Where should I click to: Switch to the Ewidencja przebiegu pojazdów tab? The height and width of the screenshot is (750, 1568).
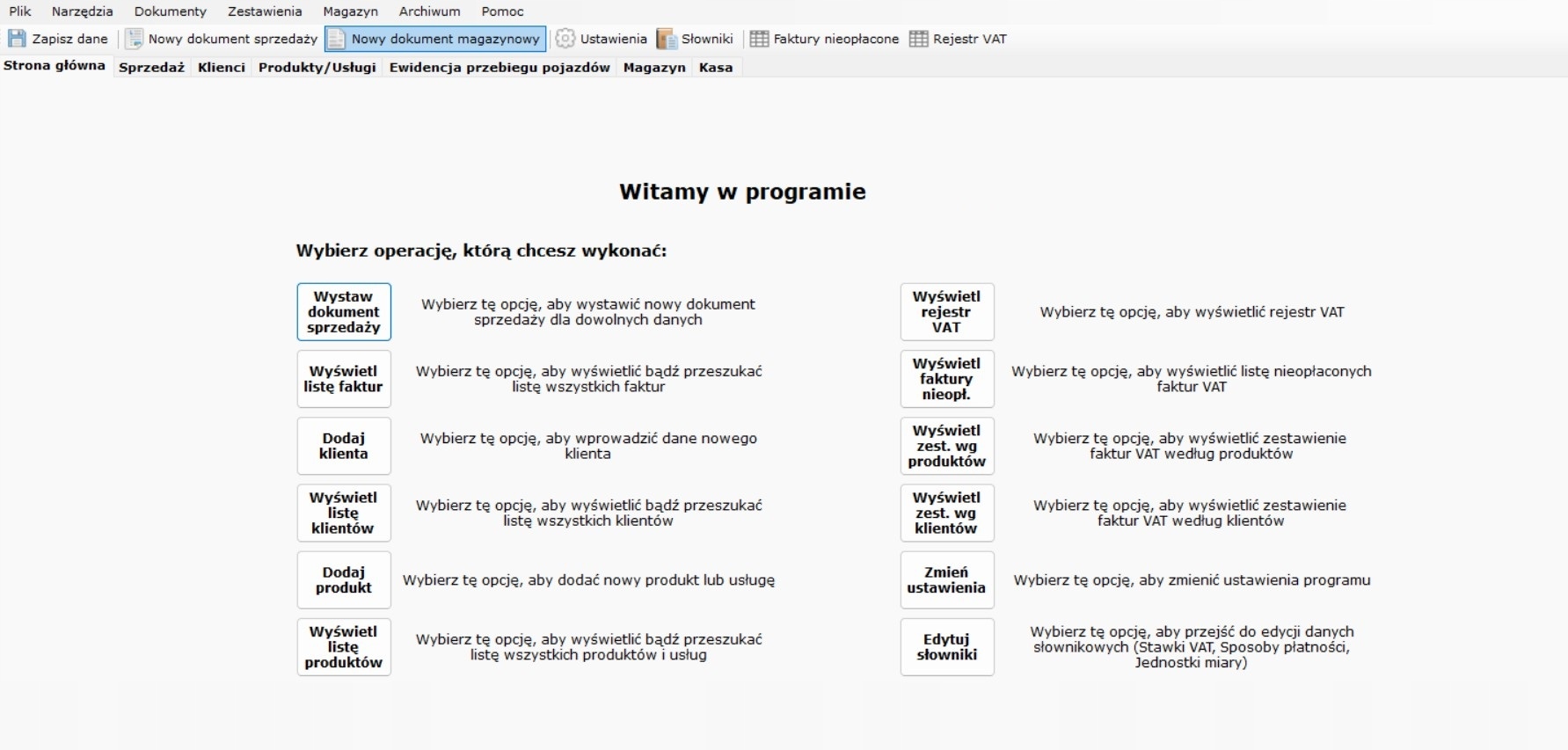500,67
